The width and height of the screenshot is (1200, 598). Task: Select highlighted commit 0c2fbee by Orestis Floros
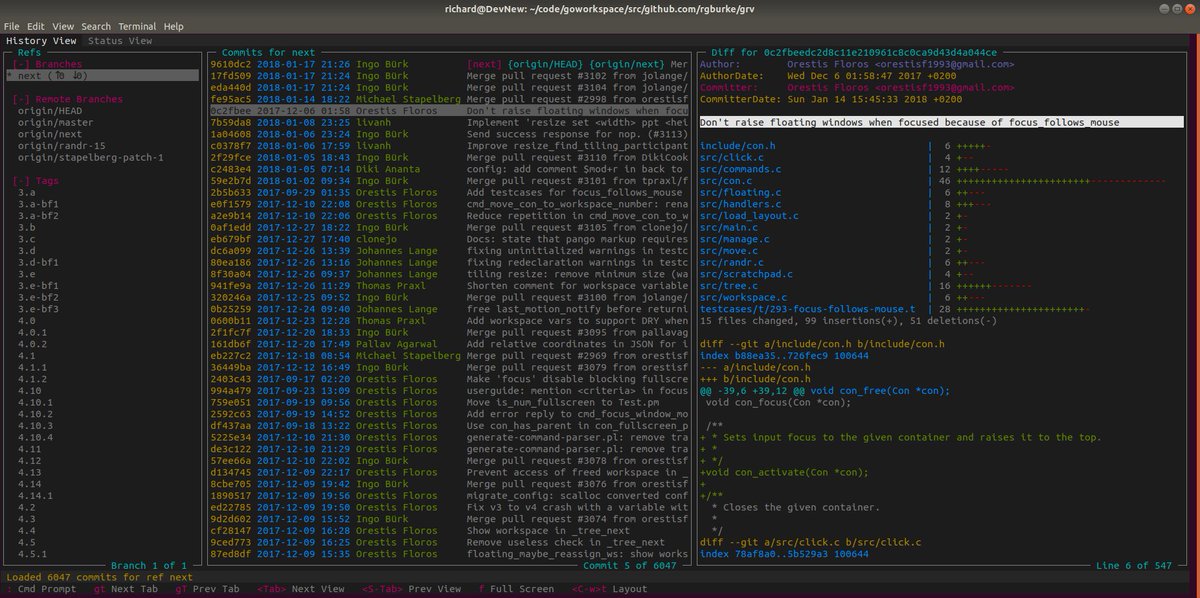449,110
